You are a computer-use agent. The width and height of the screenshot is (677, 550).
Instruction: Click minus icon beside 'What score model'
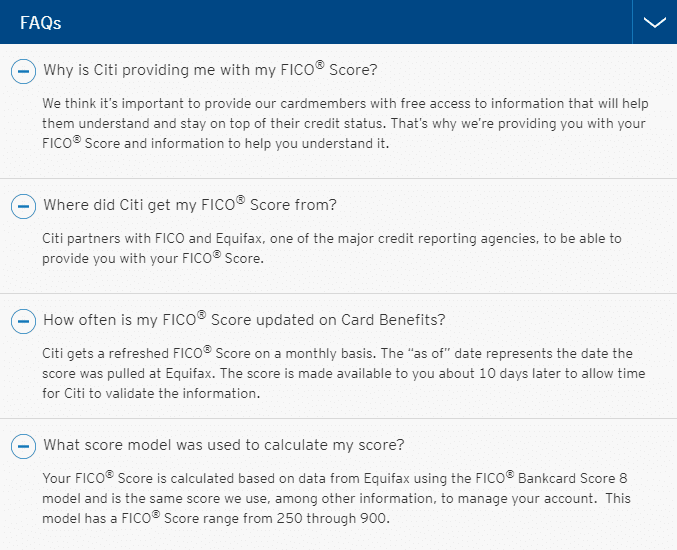pos(23,446)
